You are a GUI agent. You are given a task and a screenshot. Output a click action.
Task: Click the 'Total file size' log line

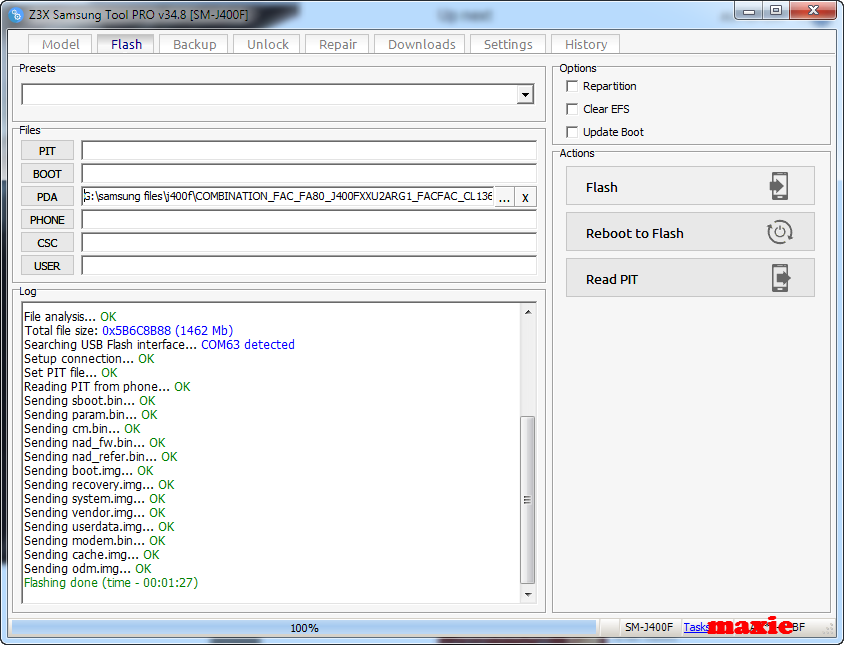click(x=129, y=331)
